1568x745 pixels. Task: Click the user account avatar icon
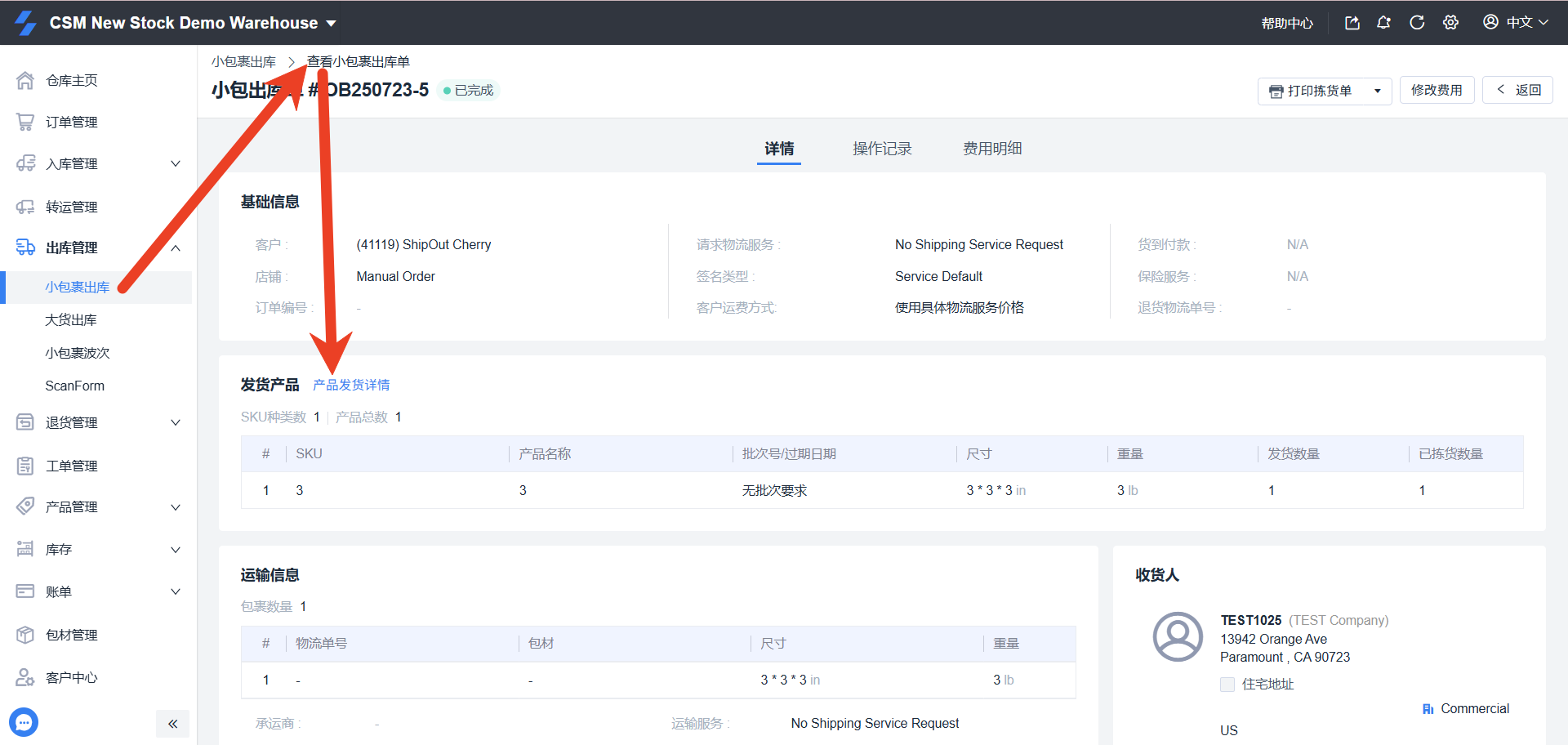pos(1490,22)
